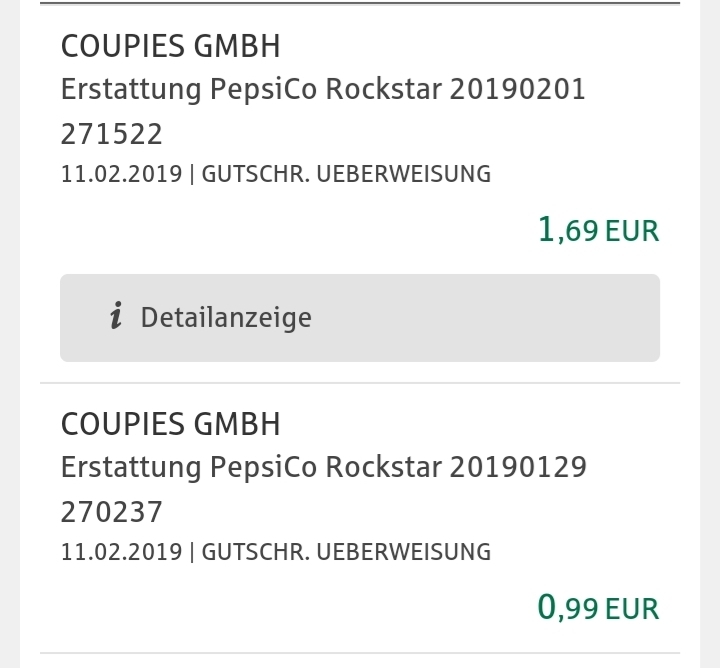This screenshot has height=668, width=720.
Task: Click the 0,99 EUR amount
Action: 599,607
